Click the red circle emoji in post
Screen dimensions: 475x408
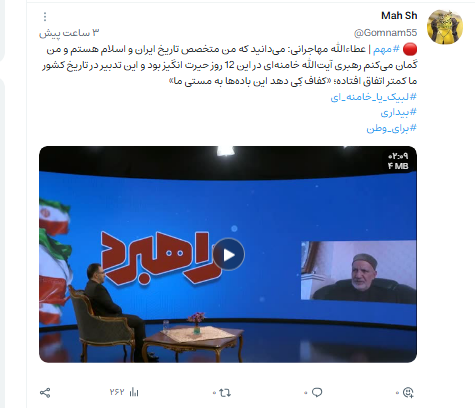(x=410, y=49)
